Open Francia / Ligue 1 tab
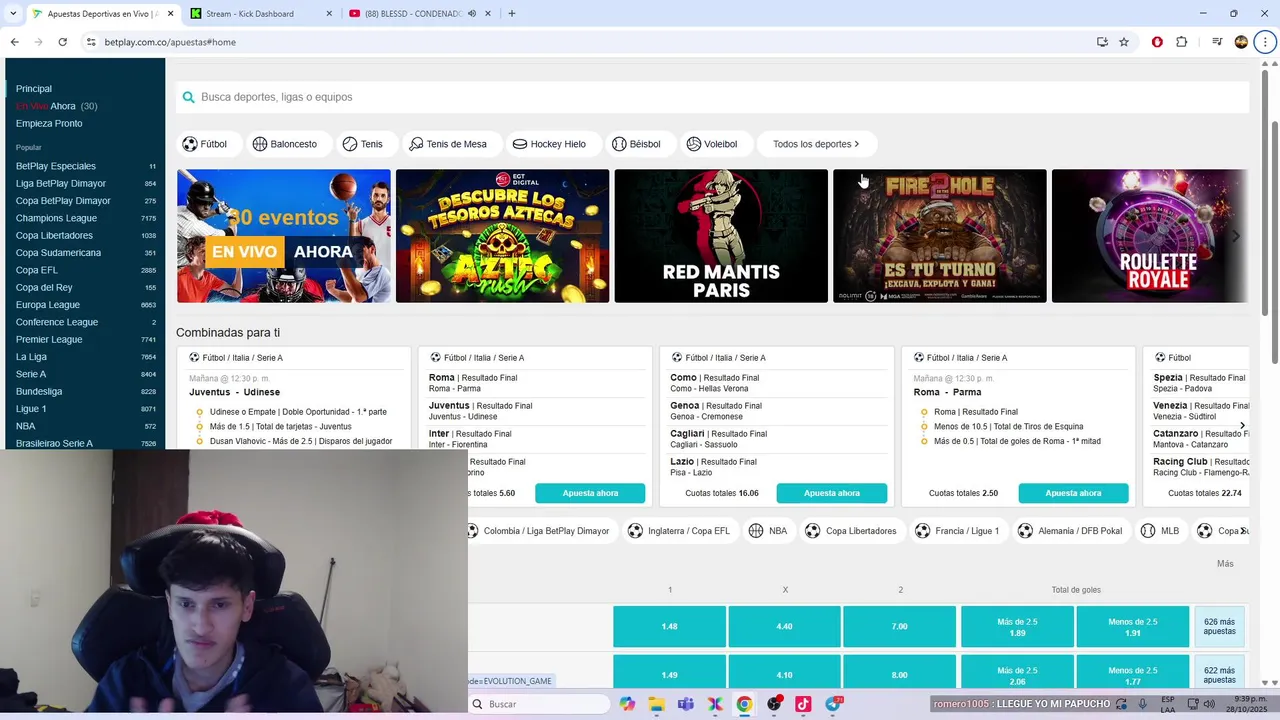 point(958,531)
